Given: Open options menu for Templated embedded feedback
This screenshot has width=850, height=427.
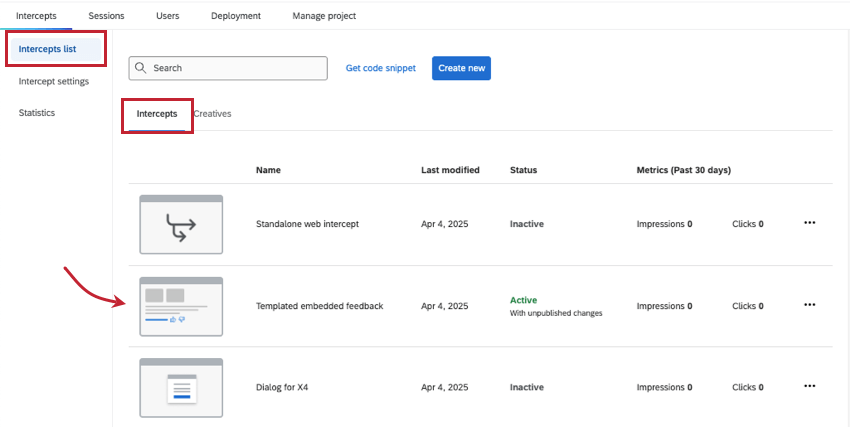Looking at the screenshot, I should coord(809,305).
